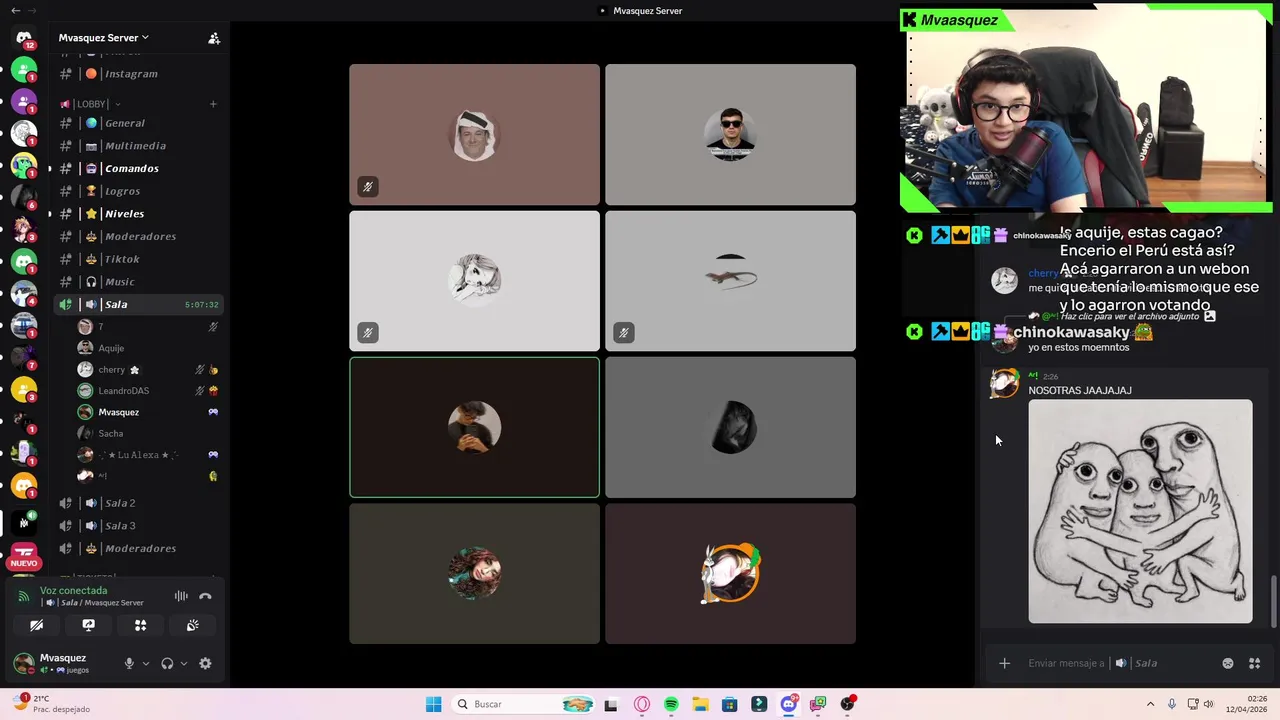
Task: Open the Tiktok channel
Action: tap(139, 259)
